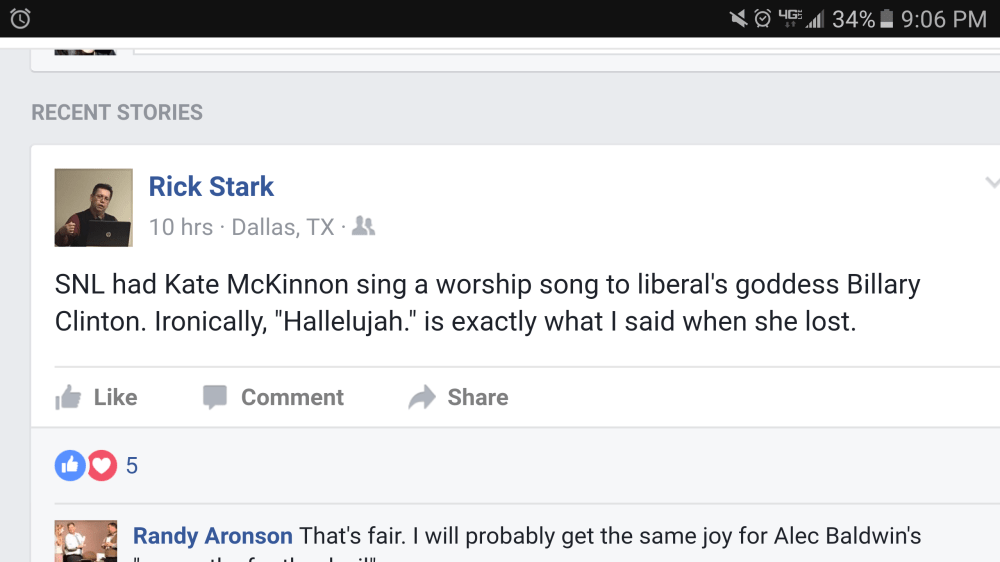Tap the 10 hrs post timestamp
The height and width of the screenshot is (562, 1000).
(180, 227)
